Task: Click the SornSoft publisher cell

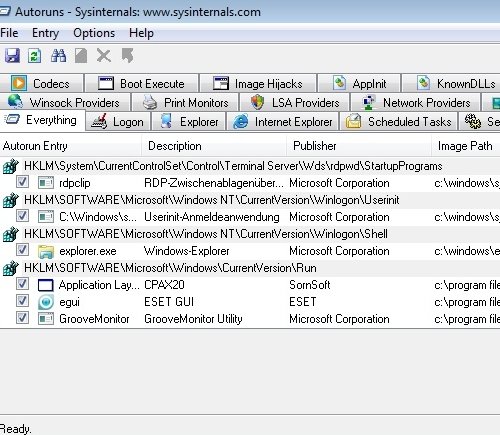Action: click(x=310, y=285)
